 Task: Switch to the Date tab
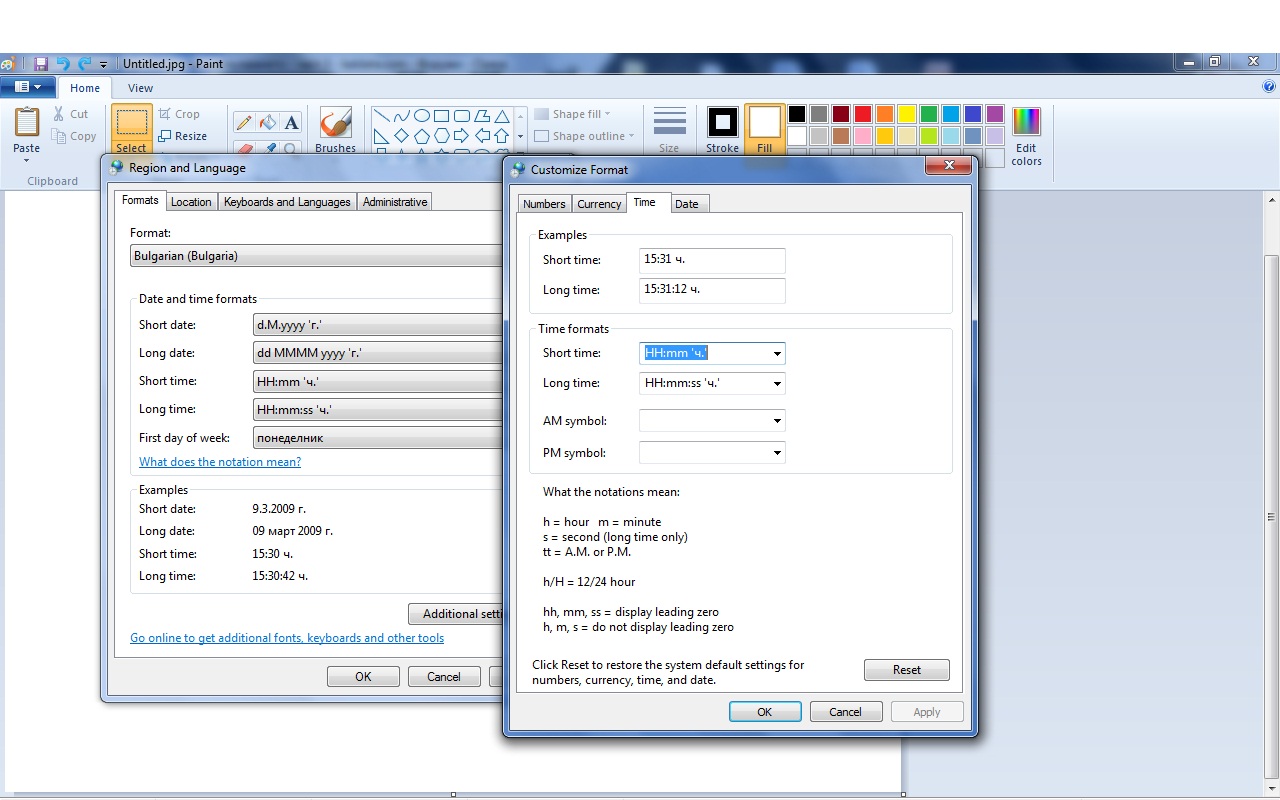pos(686,204)
